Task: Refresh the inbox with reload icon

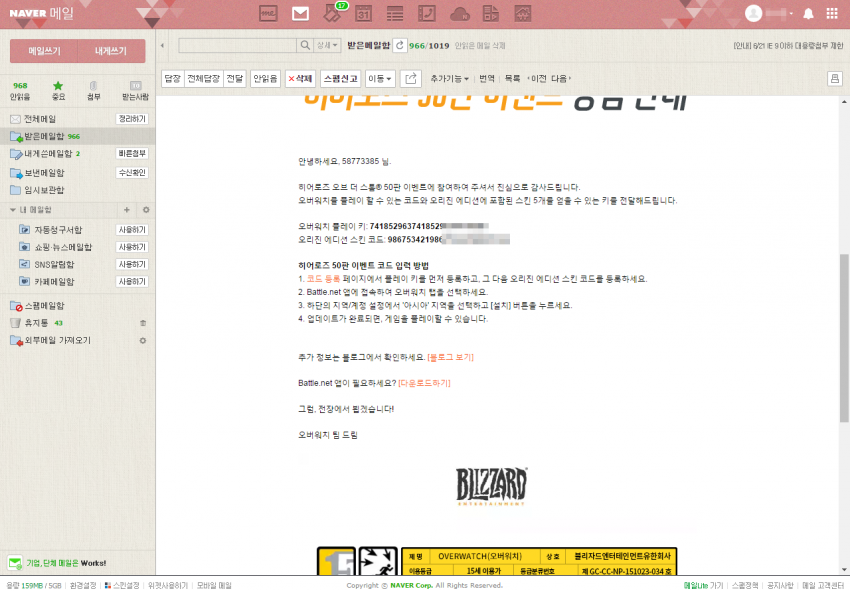Action: pos(400,45)
